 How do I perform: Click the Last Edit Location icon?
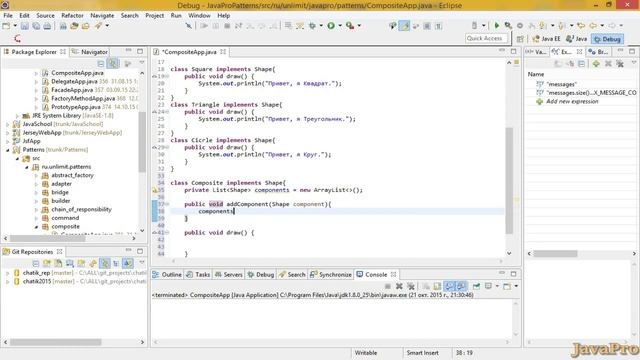[581, 26]
